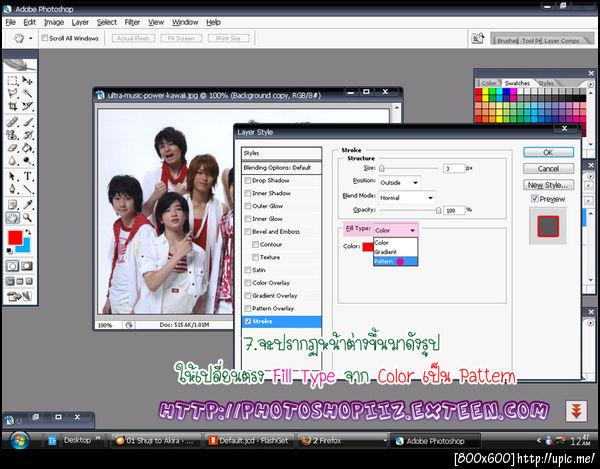
Task: Choose Pattern from Fill Type list
Action: pyautogui.click(x=395, y=261)
